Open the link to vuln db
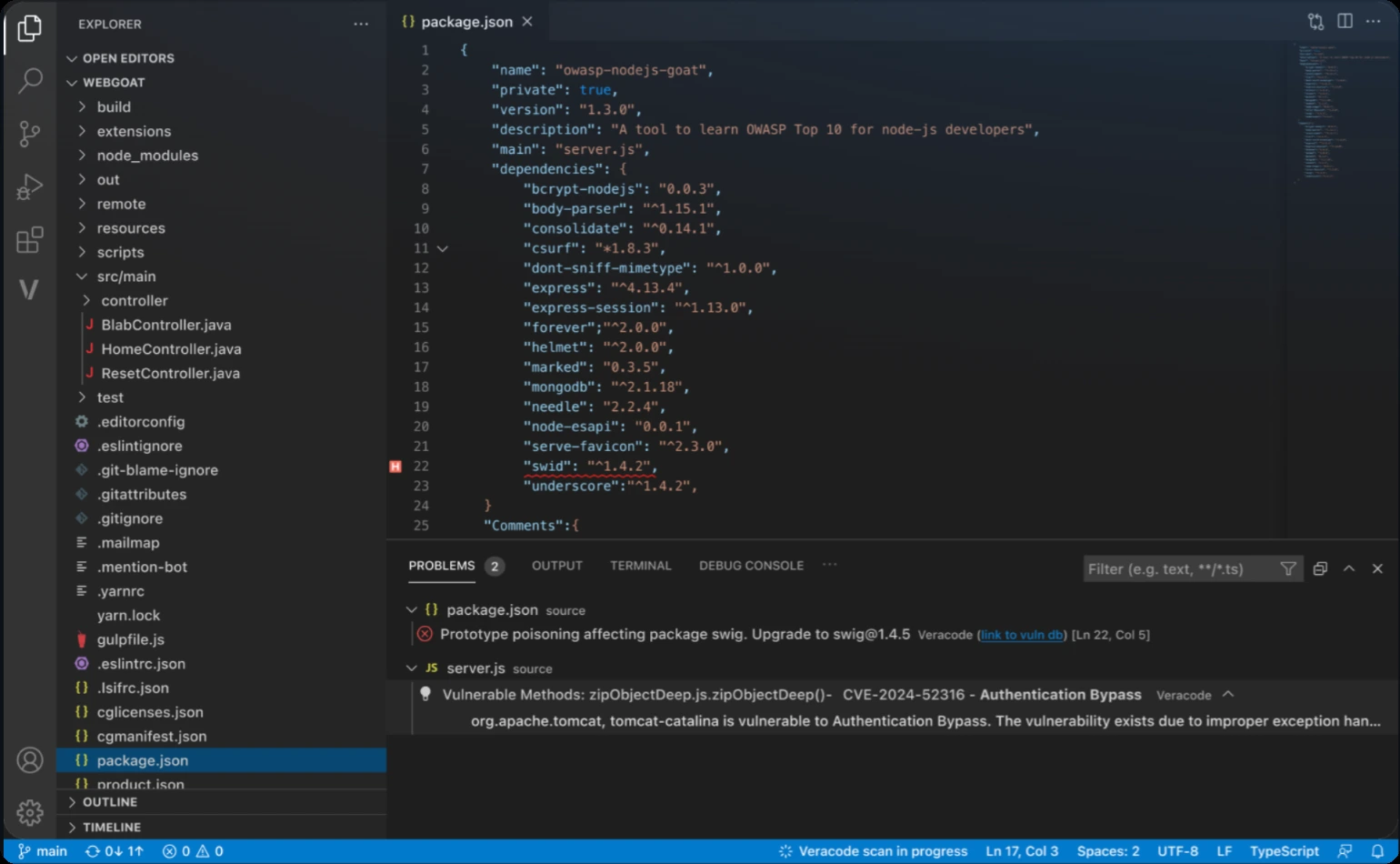This screenshot has height=864, width=1400. point(1022,635)
